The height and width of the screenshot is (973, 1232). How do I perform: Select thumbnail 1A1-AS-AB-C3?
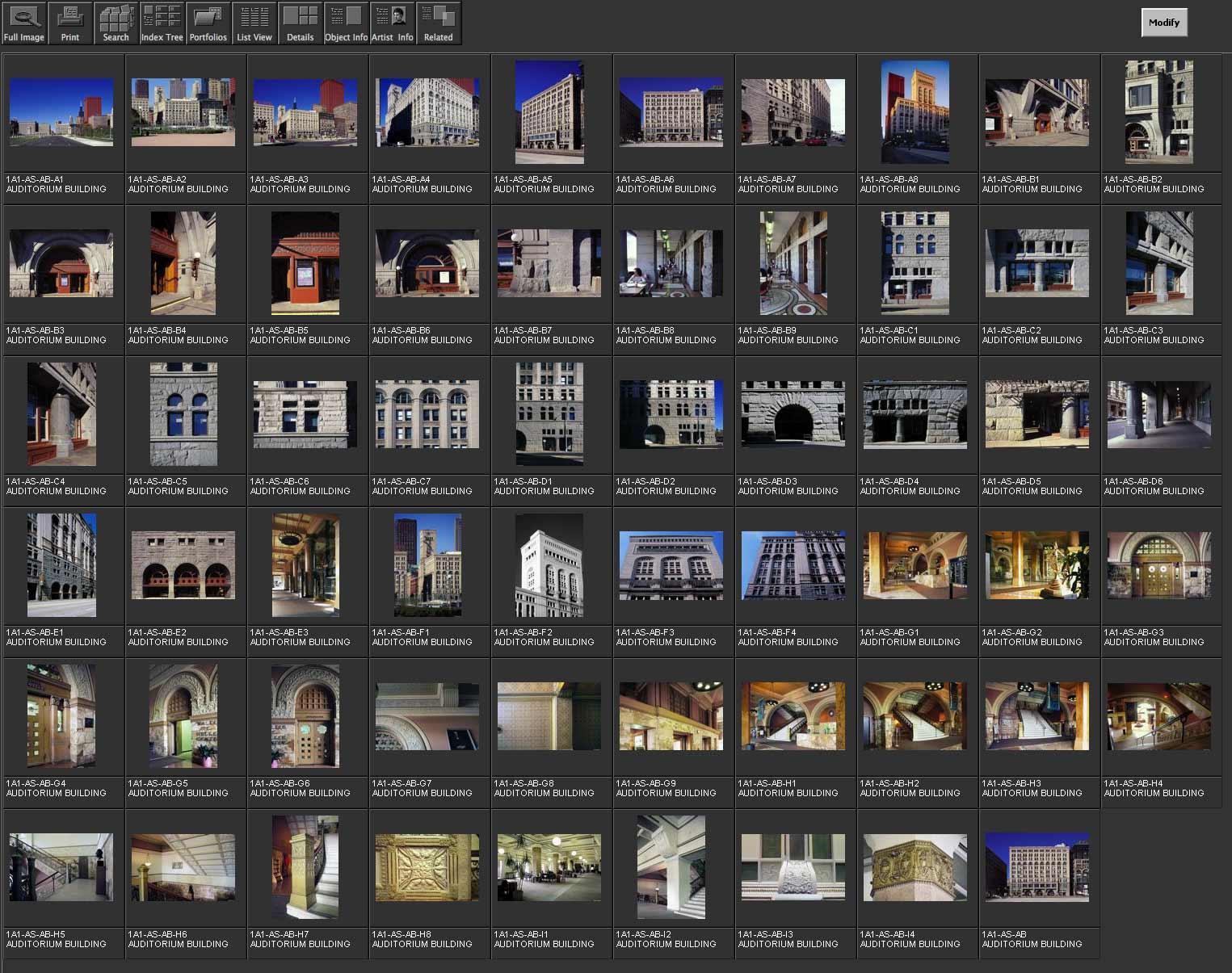pos(1159,263)
